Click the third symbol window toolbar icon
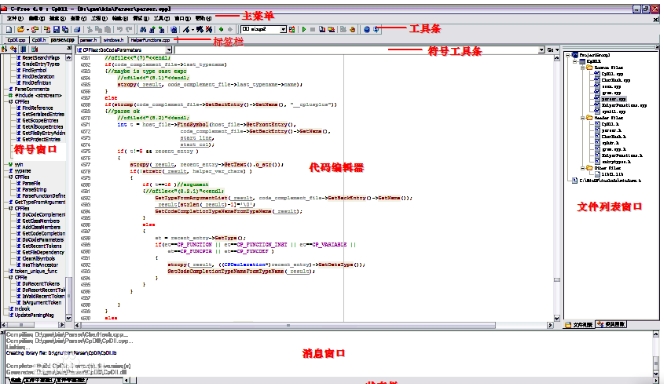This screenshot has height=384, width=664. click(x=24, y=50)
